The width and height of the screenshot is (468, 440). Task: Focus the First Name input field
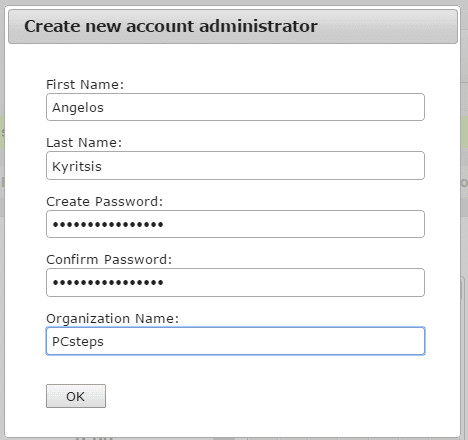tap(235, 107)
